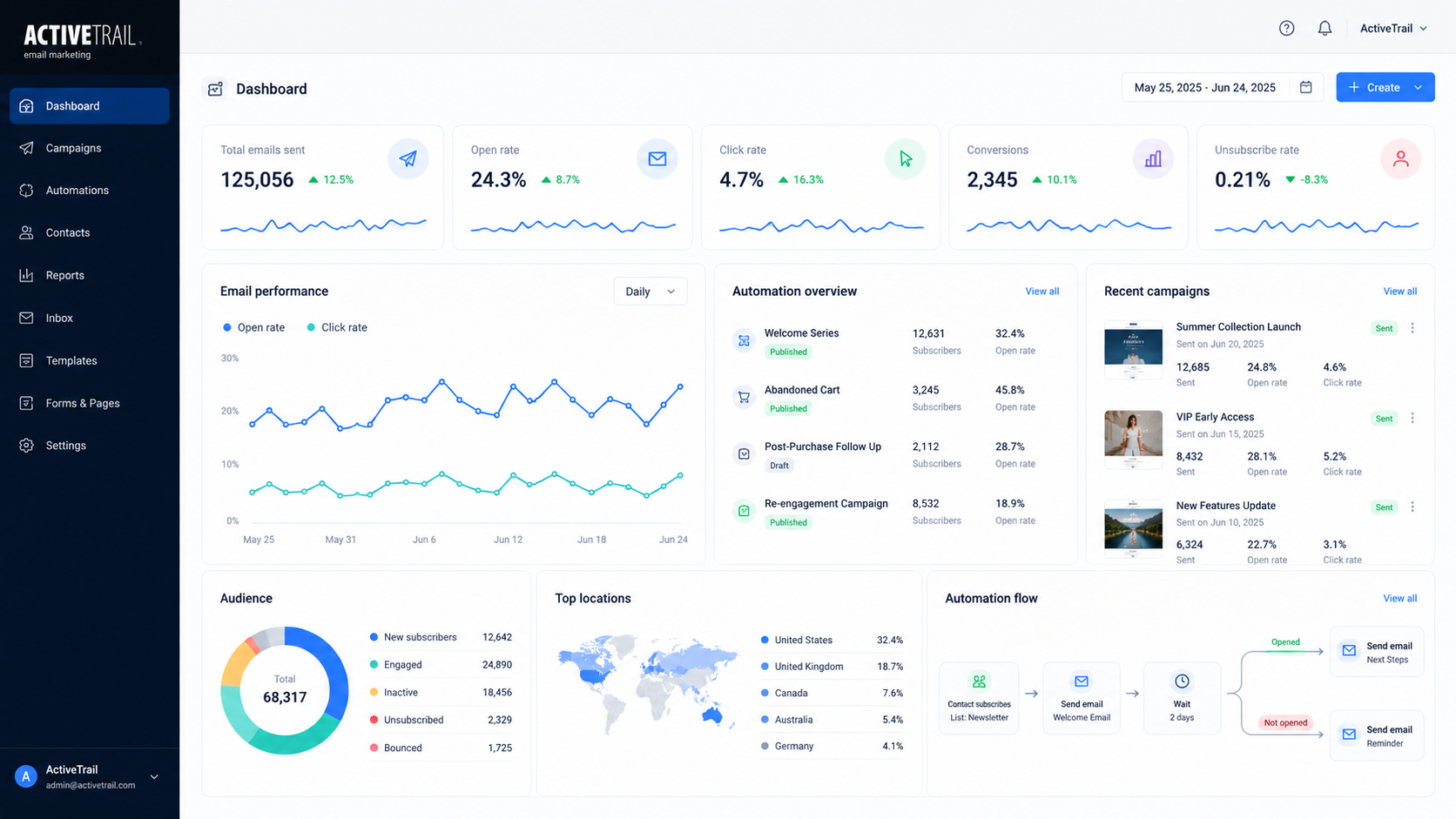Image resolution: width=1456 pixels, height=819 pixels.
Task: Open the date range picker field
Action: [1223, 87]
